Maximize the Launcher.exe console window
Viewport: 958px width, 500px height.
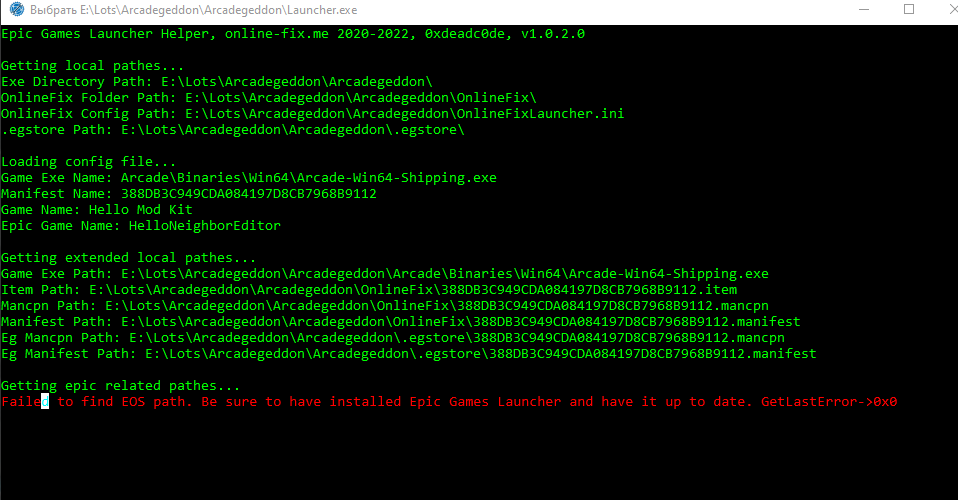click(x=909, y=10)
